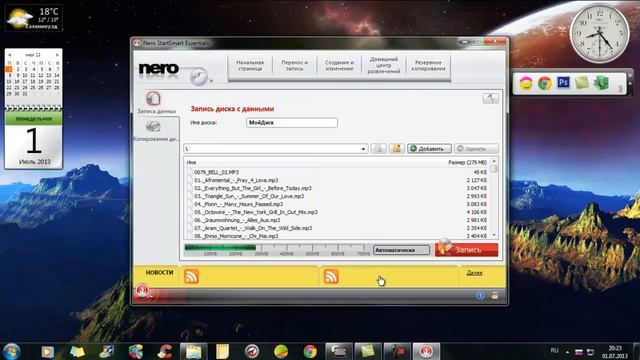
Task: Open the Nero help question mark icon
Action: coord(480,296)
